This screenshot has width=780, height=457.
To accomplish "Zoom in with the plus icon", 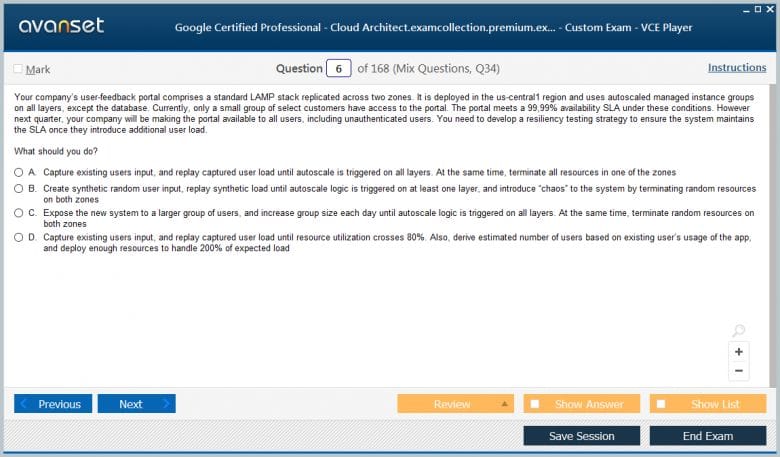I will click(x=739, y=352).
